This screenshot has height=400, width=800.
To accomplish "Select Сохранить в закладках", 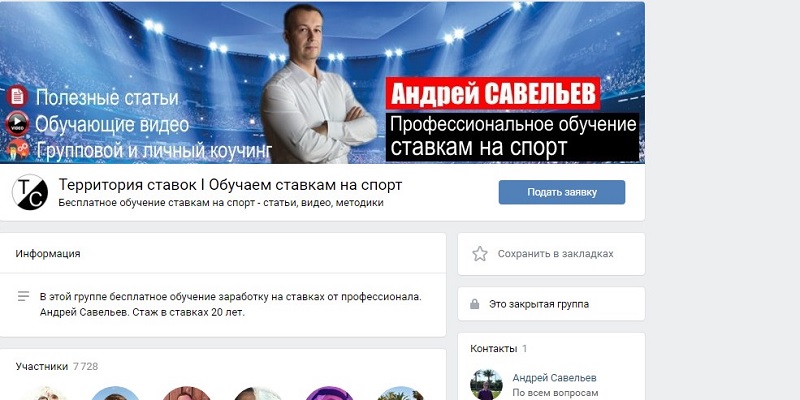I will point(556,254).
